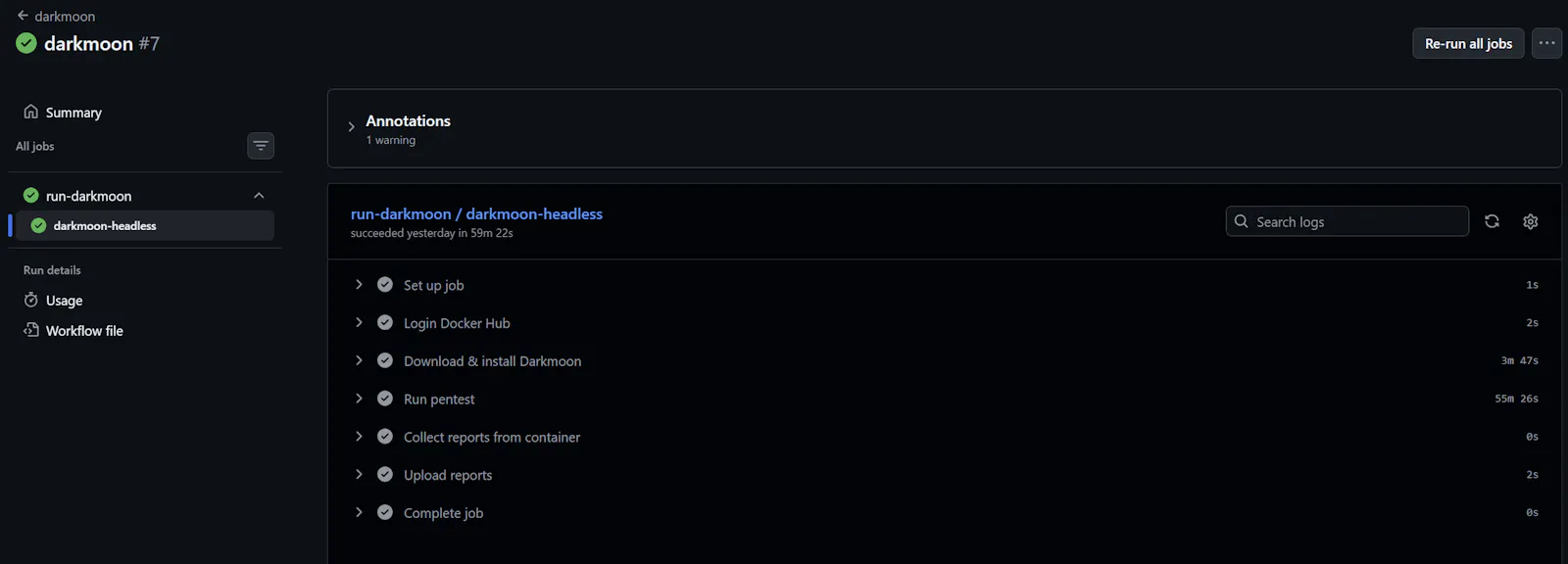Image resolution: width=1568 pixels, height=564 pixels.
Task: Click the '1 warning' text
Action: pos(391,140)
